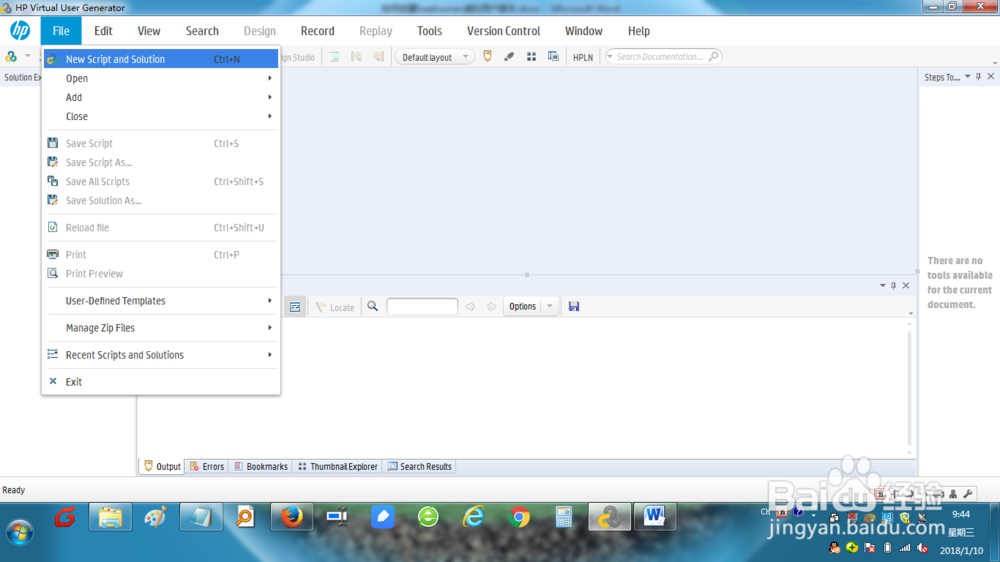The image size is (1000, 562).
Task: Click the snapshot window toolbar icon
Action: 553,57
